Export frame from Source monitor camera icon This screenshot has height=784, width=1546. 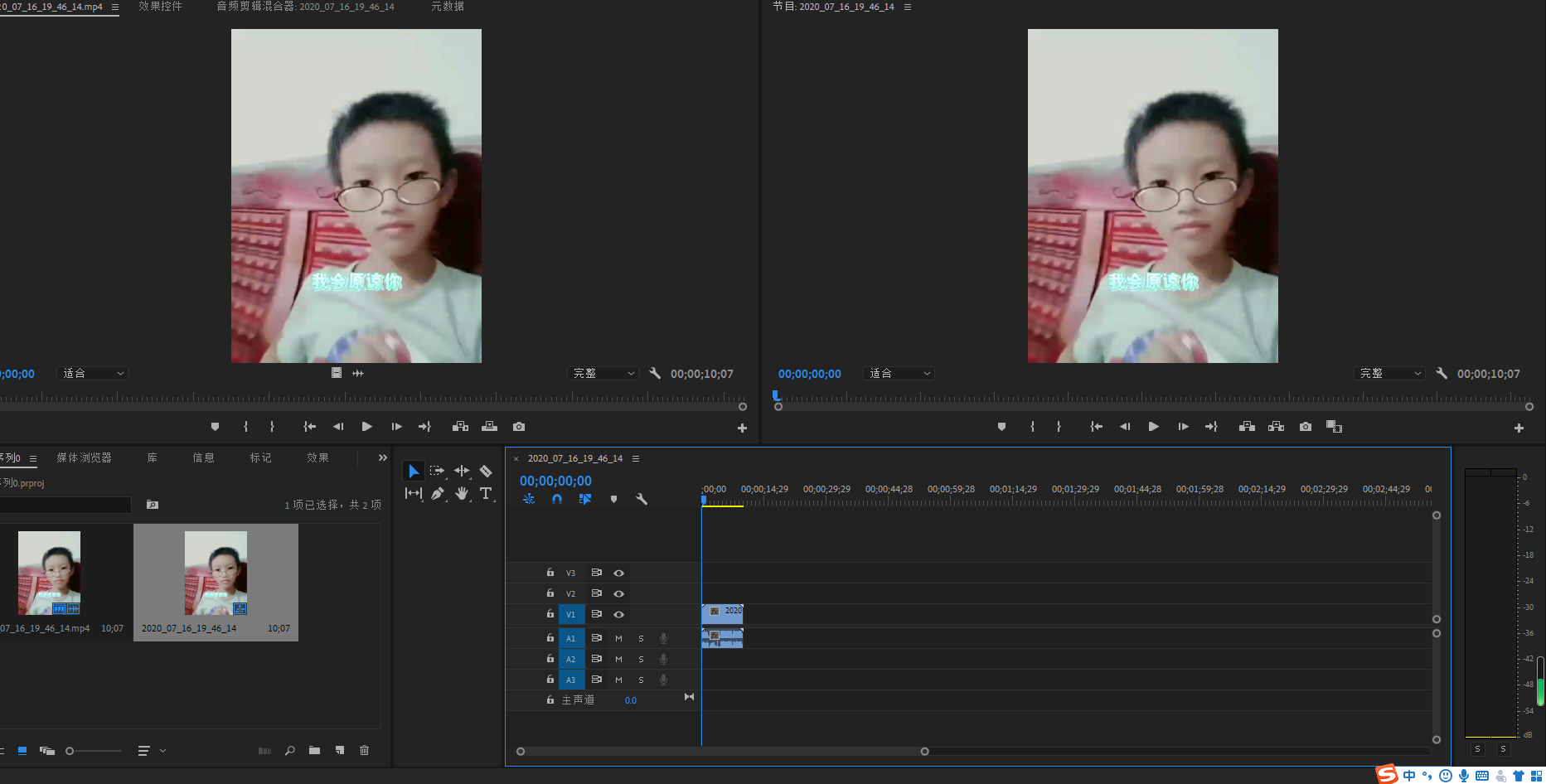click(519, 426)
